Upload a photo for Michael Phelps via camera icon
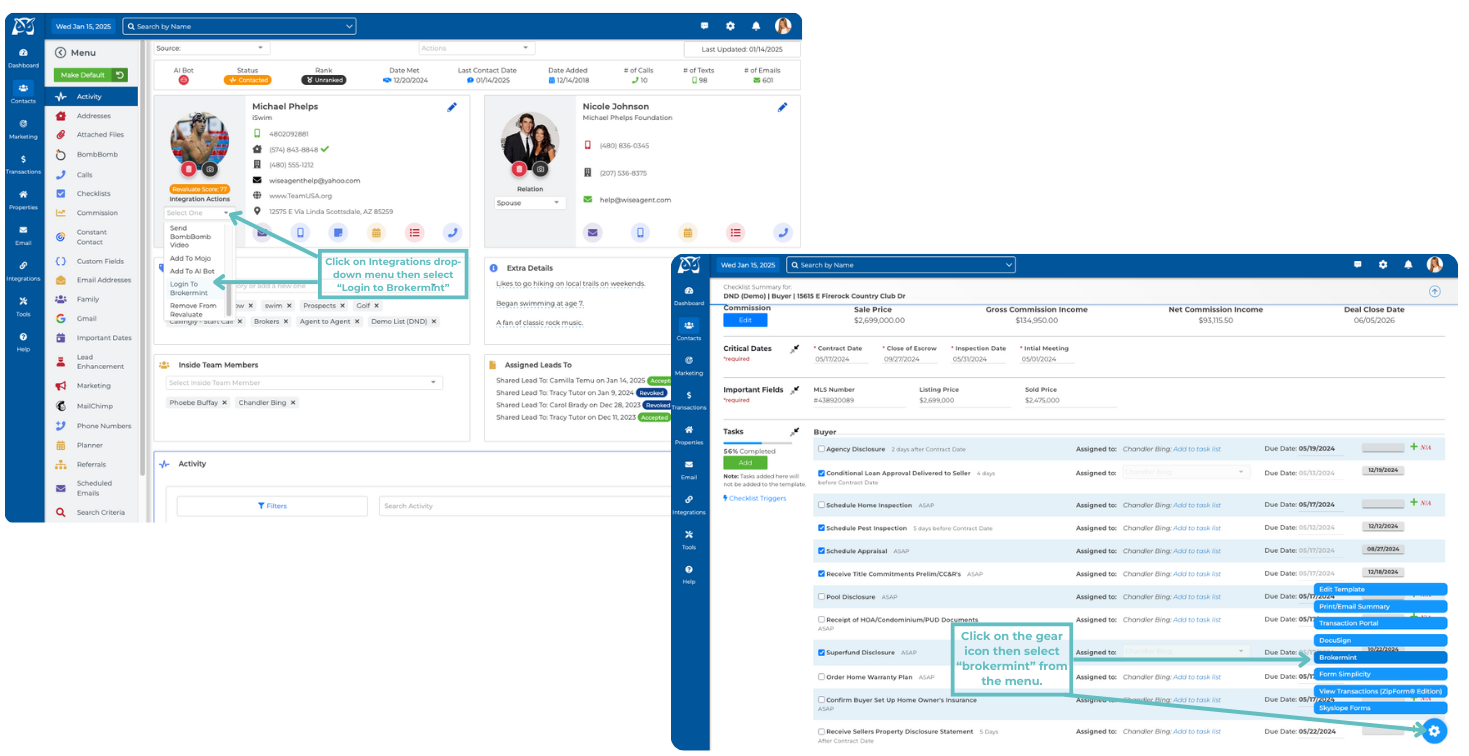Viewport: 1469px width, 756px height. [x=210, y=170]
